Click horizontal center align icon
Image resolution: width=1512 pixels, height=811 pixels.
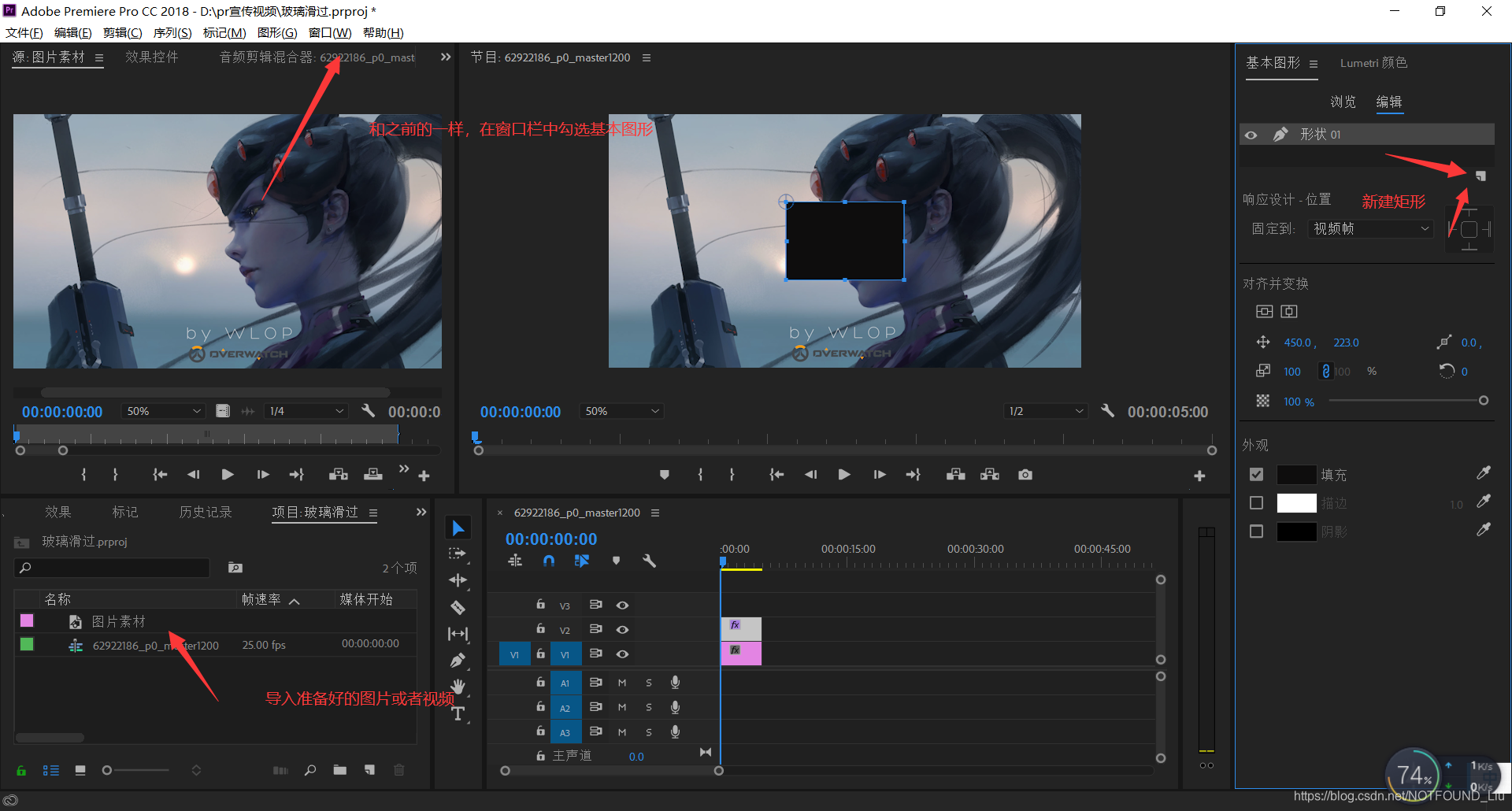pos(1289,311)
